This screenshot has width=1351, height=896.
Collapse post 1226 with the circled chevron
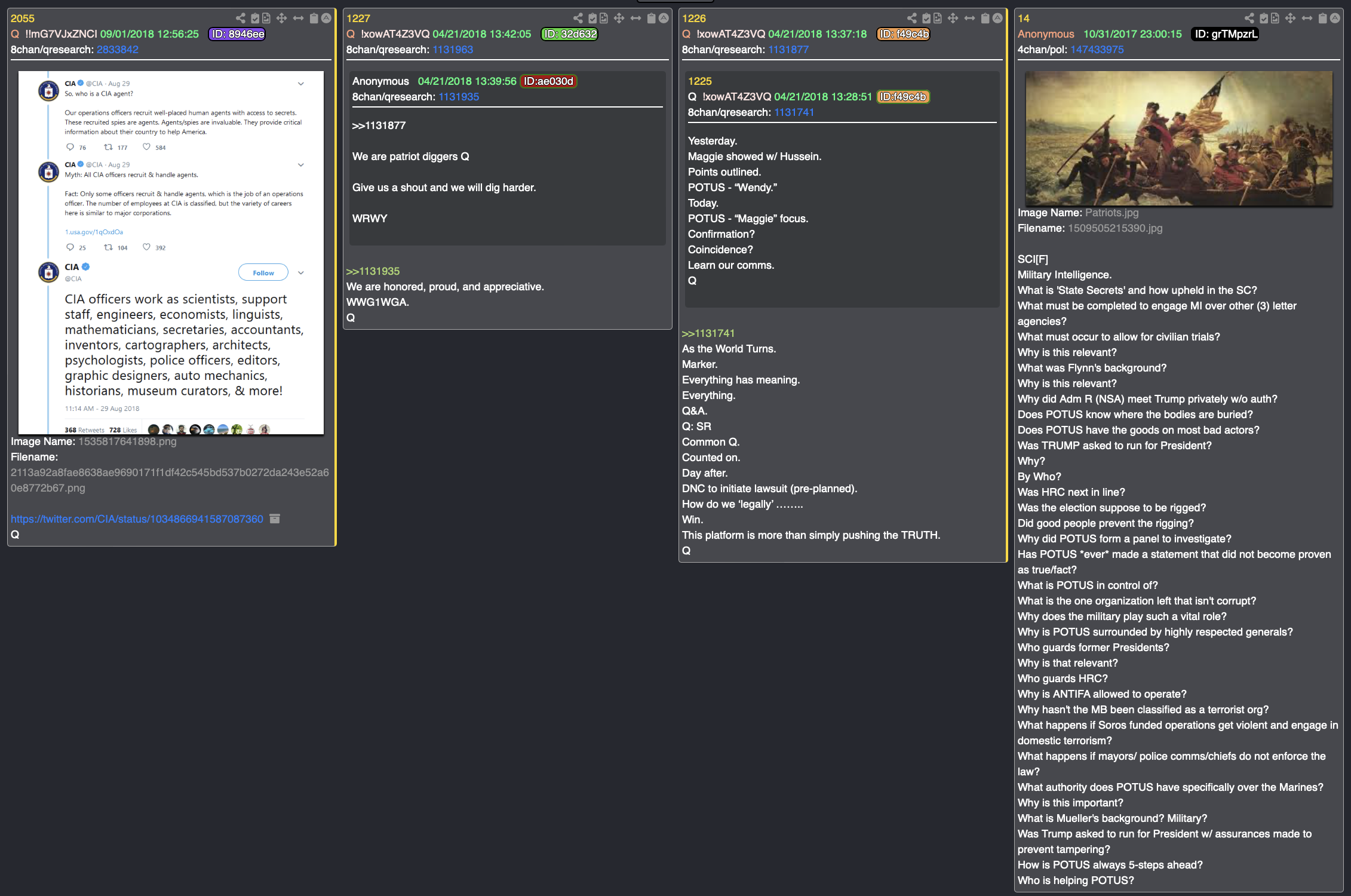click(x=997, y=19)
